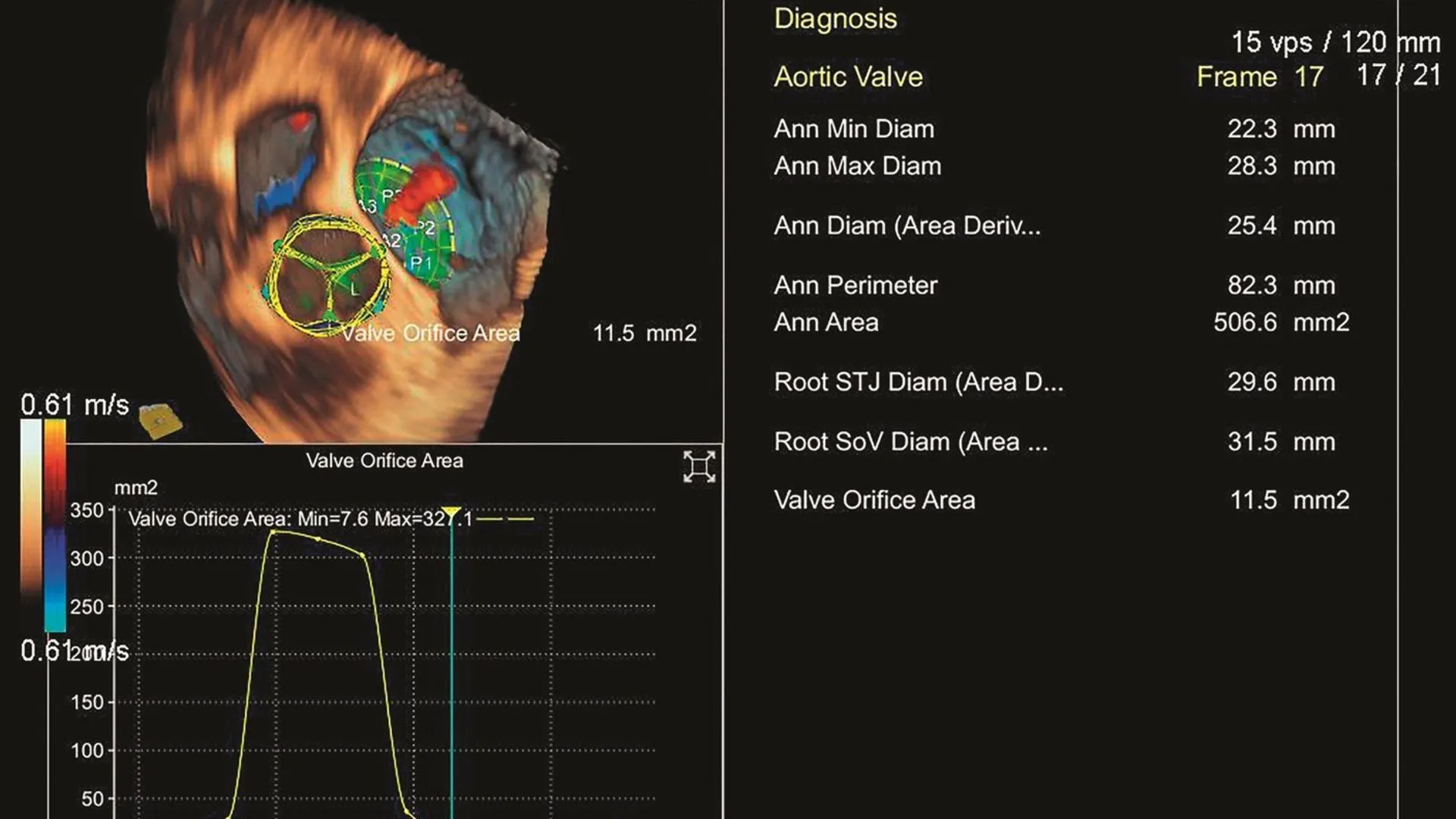1456x819 pixels.
Task: Click the P1 mitral segment label
Action: tap(421, 263)
